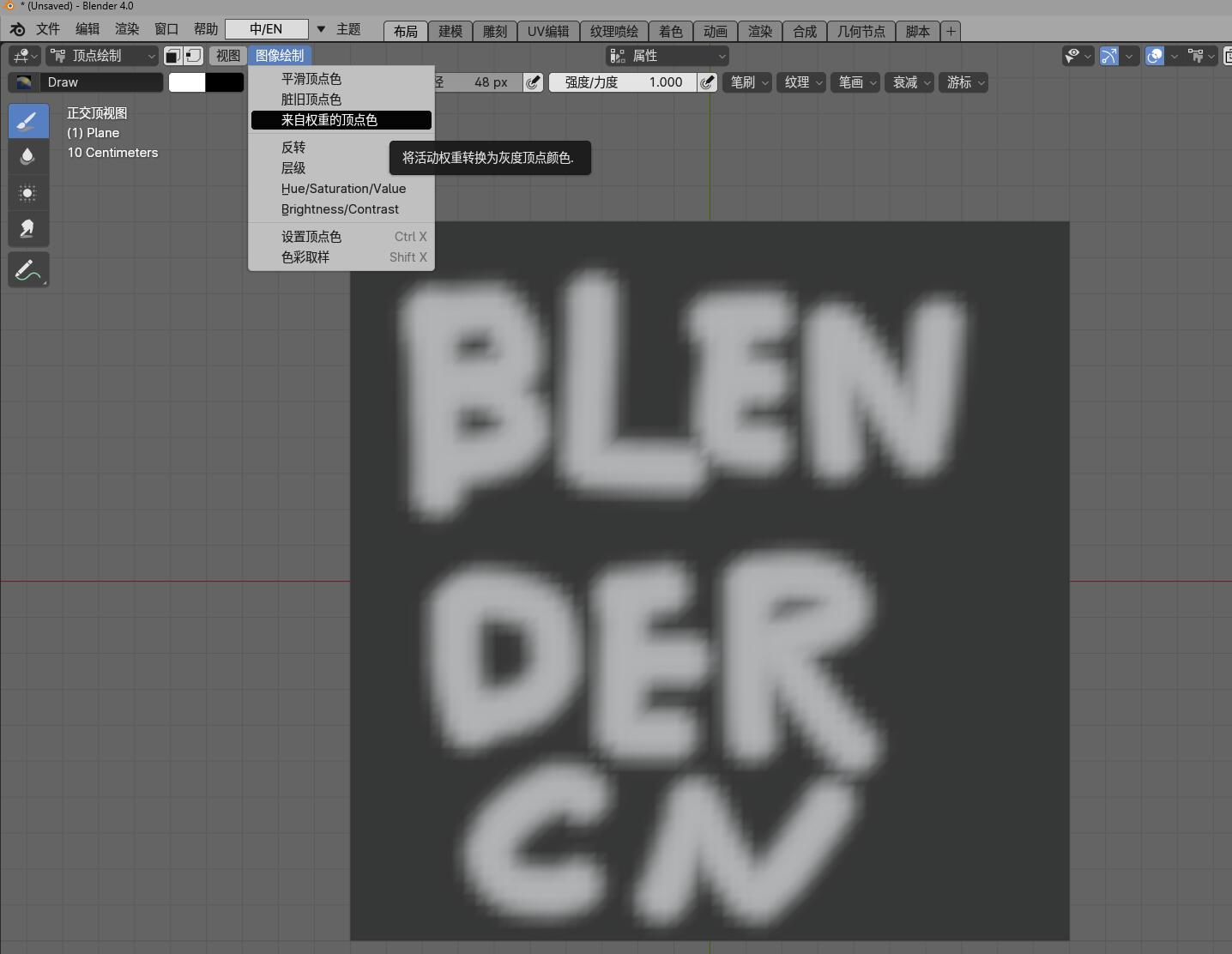Open the 编辑 menu

[88, 29]
